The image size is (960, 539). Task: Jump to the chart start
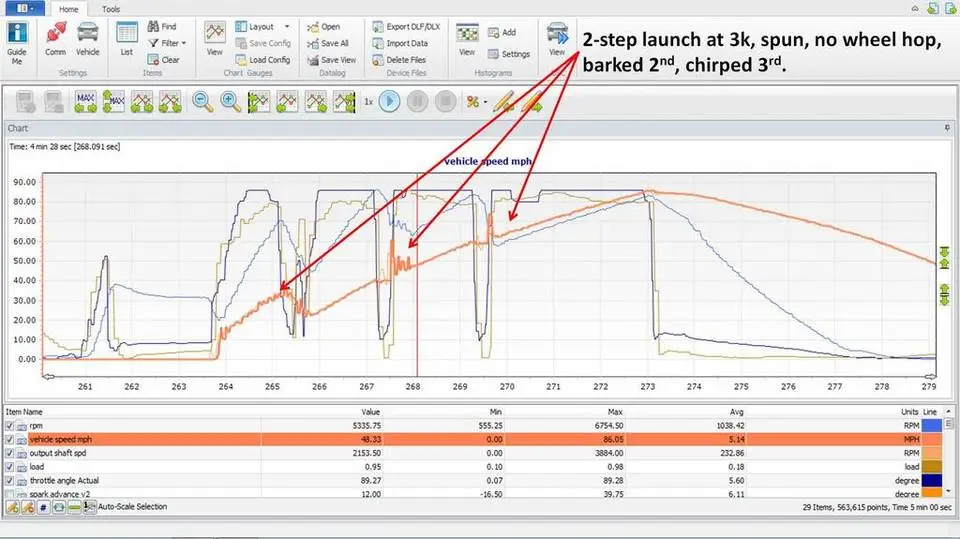259,101
